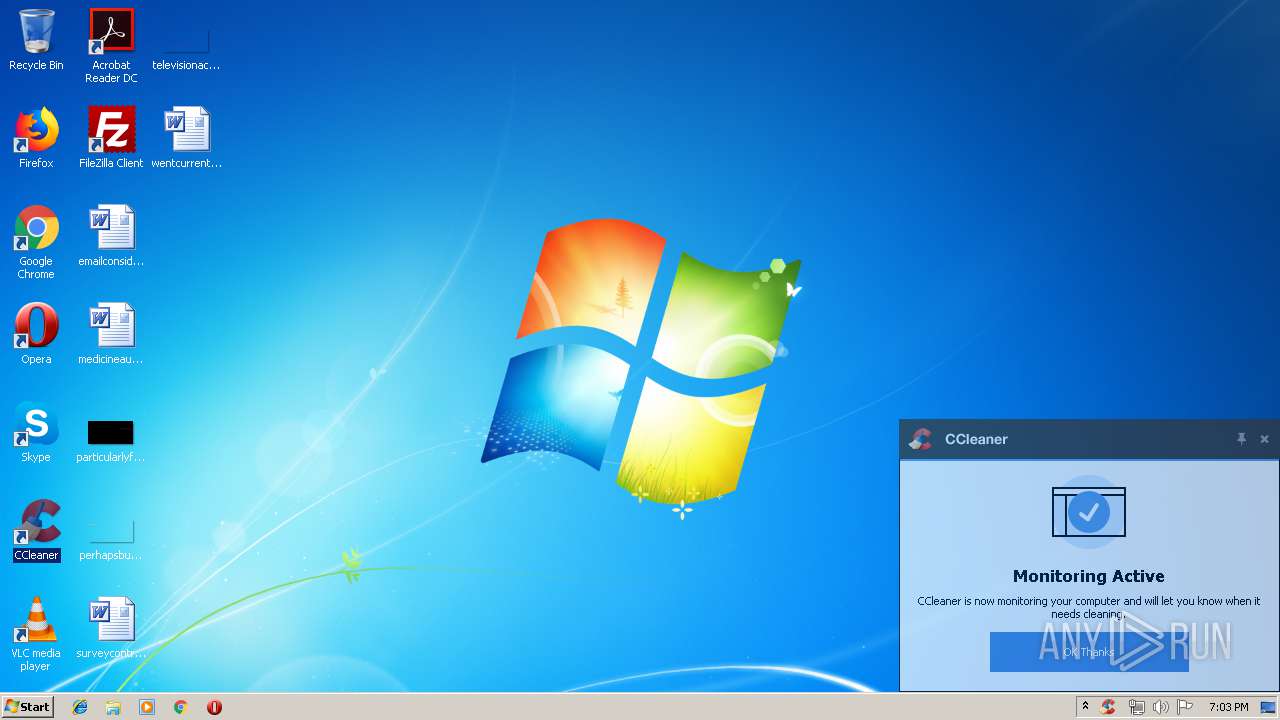This screenshot has height=720, width=1280.
Task: Select the medicineau... Word document
Action: pos(111,335)
